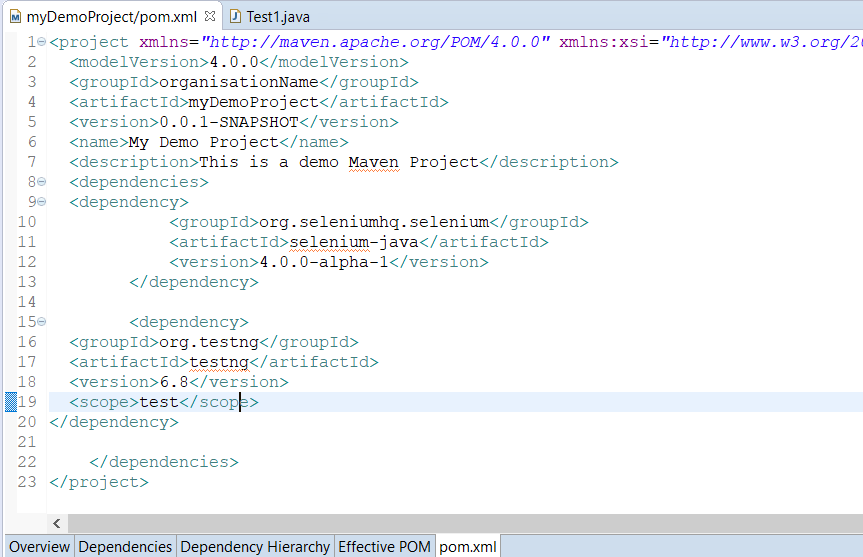Switch to Dependency Hierarchy tab

(255, 547)
